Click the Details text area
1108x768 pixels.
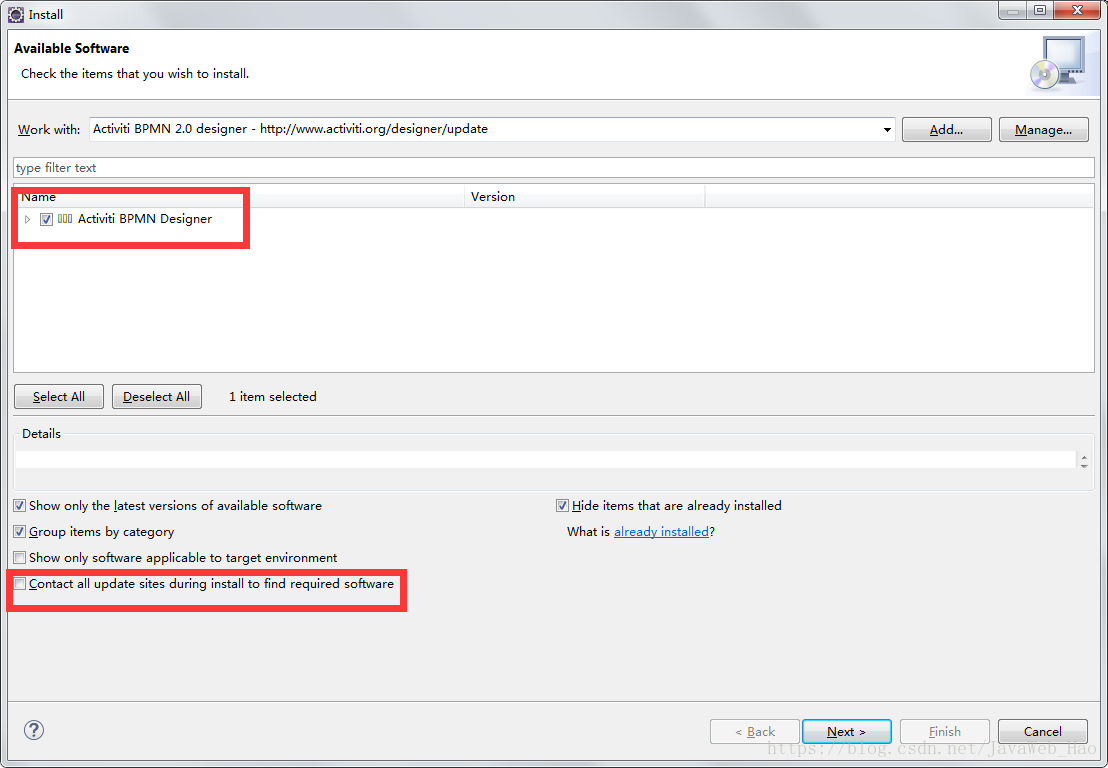click(546, 460)
